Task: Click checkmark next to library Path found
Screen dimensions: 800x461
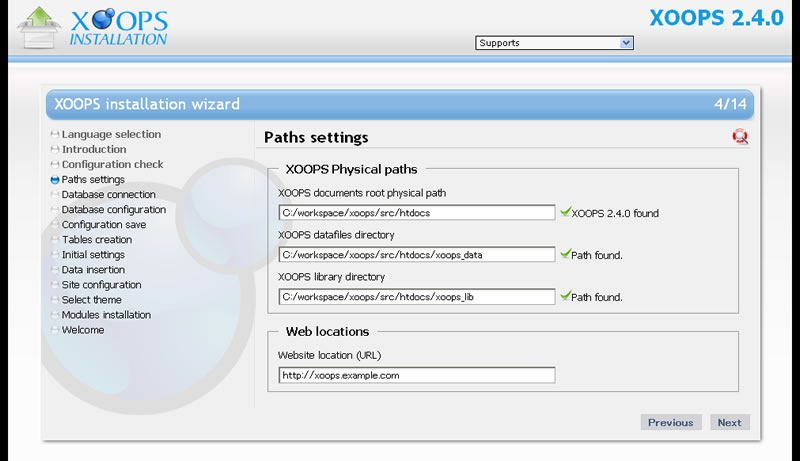Action: click(x=565, y=295)
